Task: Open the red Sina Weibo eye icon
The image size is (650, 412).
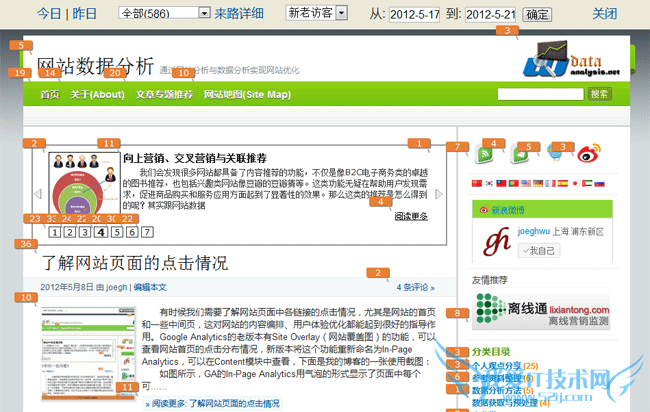Action: point(589,153)
